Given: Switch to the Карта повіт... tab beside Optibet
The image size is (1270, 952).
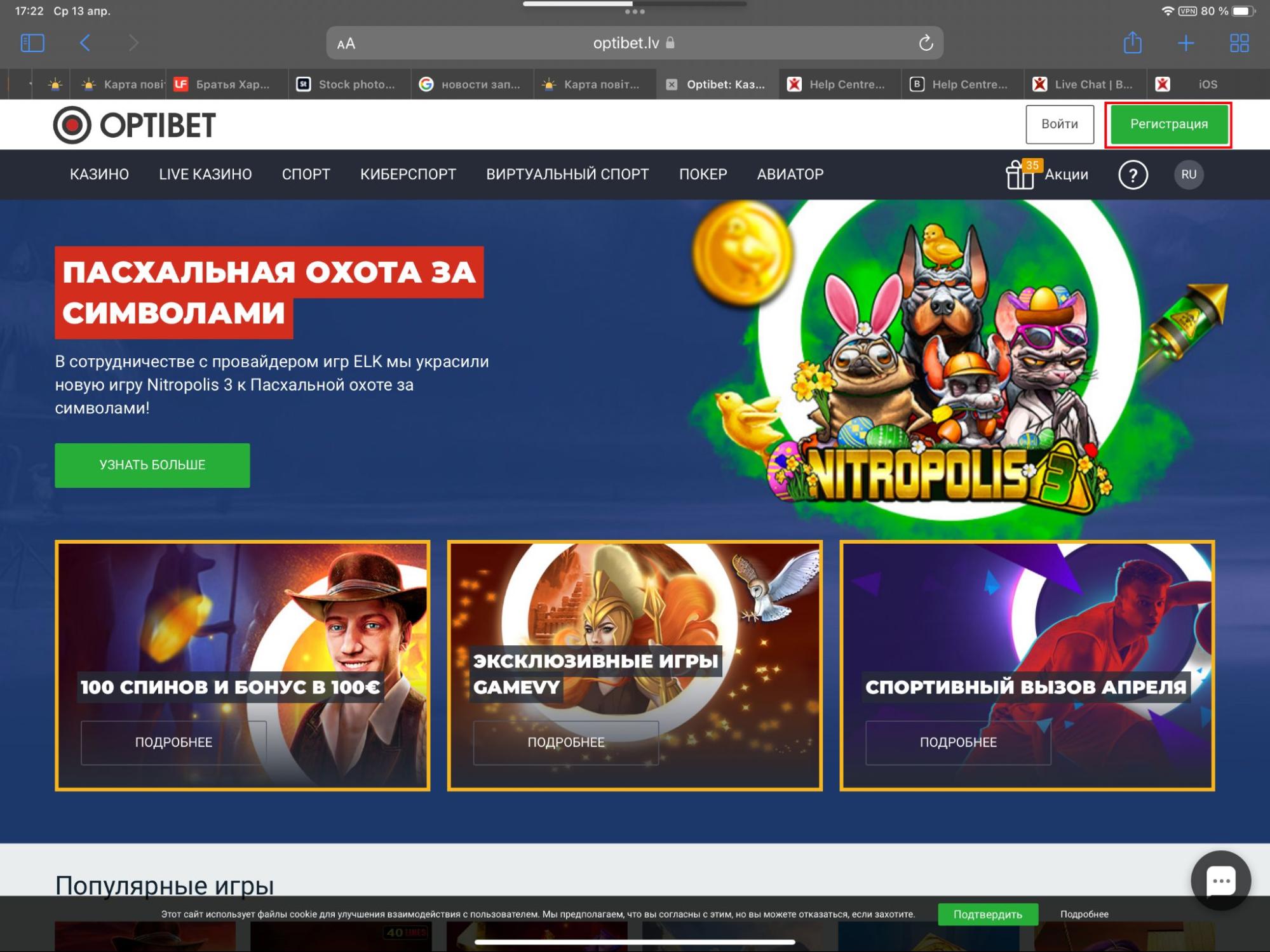Looking at the screenshot, I should 595,84.
